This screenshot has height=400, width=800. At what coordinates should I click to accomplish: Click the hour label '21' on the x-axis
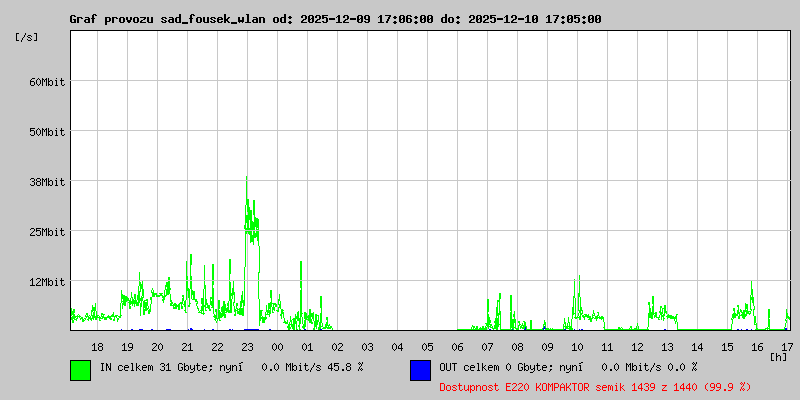187,347
